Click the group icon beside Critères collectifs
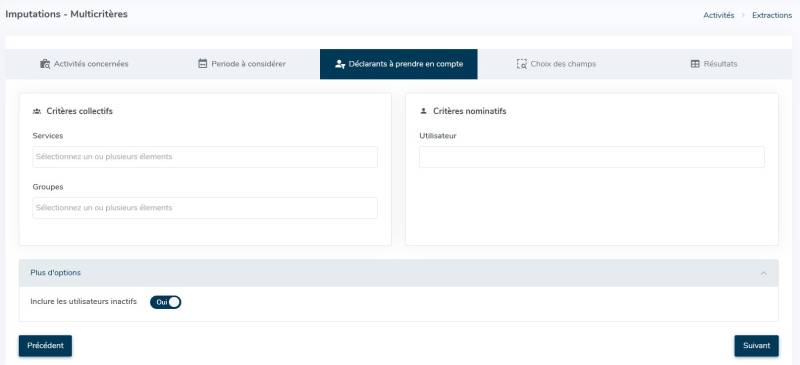 pos(37,111)
